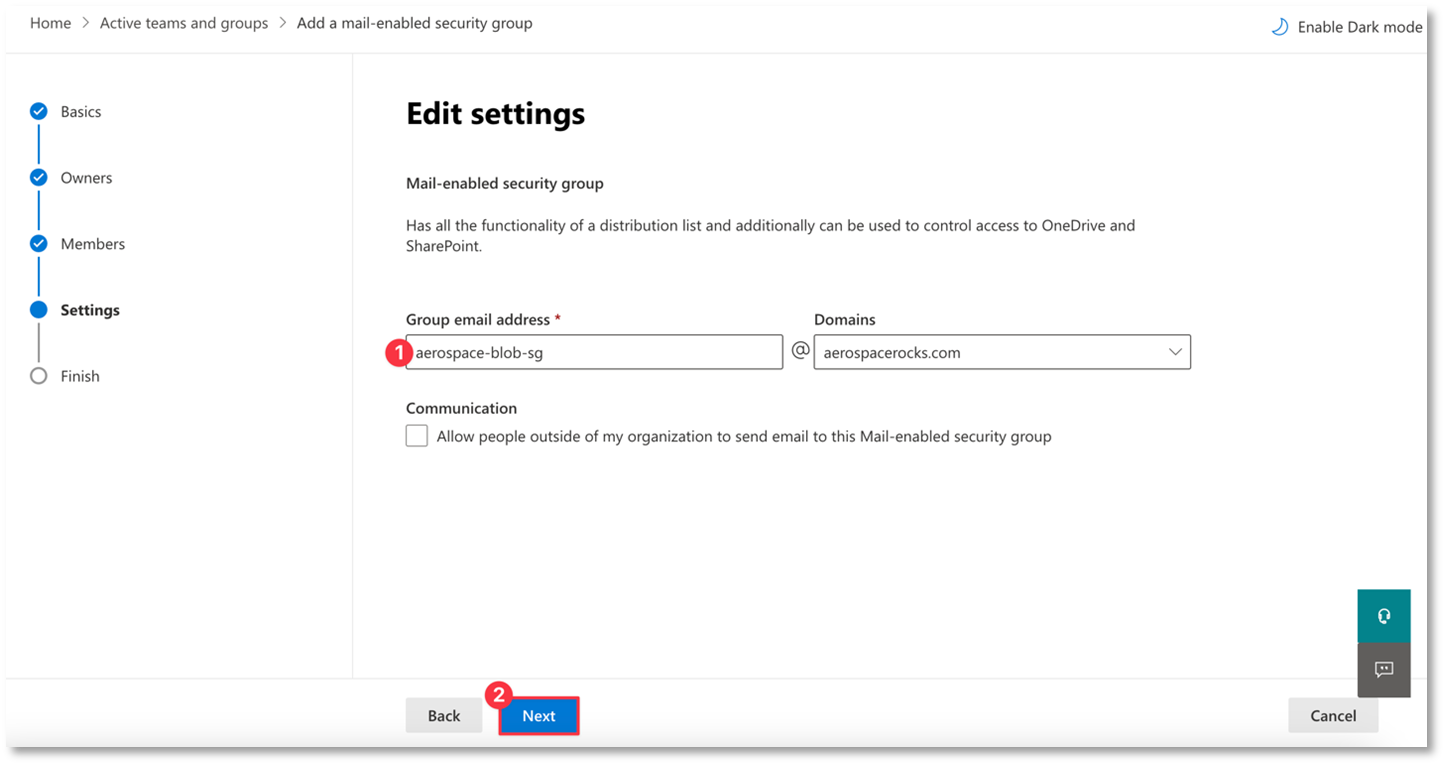Open the Home breadcrumb link

(50, 23)
